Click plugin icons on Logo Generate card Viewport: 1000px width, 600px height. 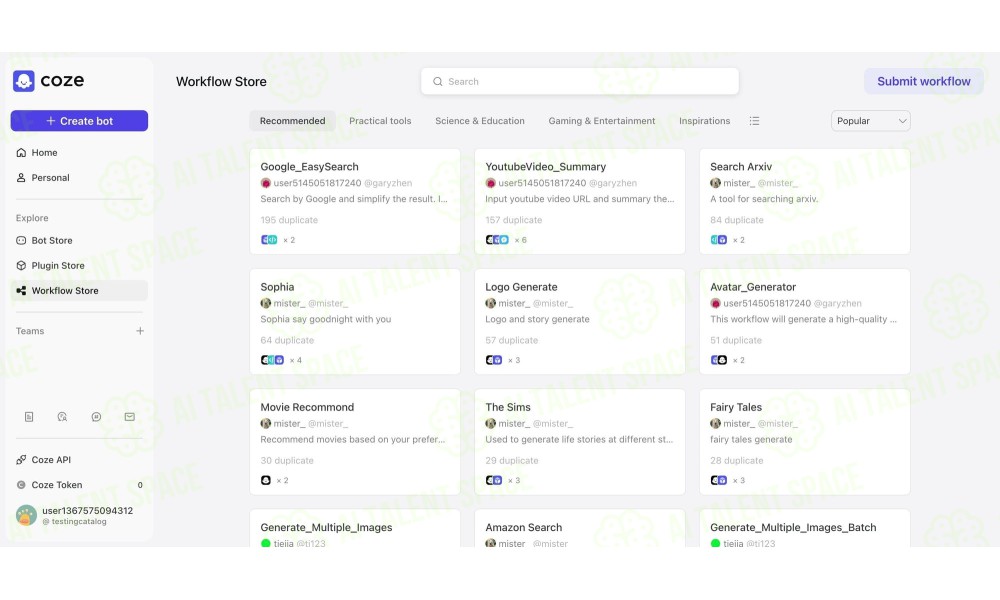click(494, 360)
